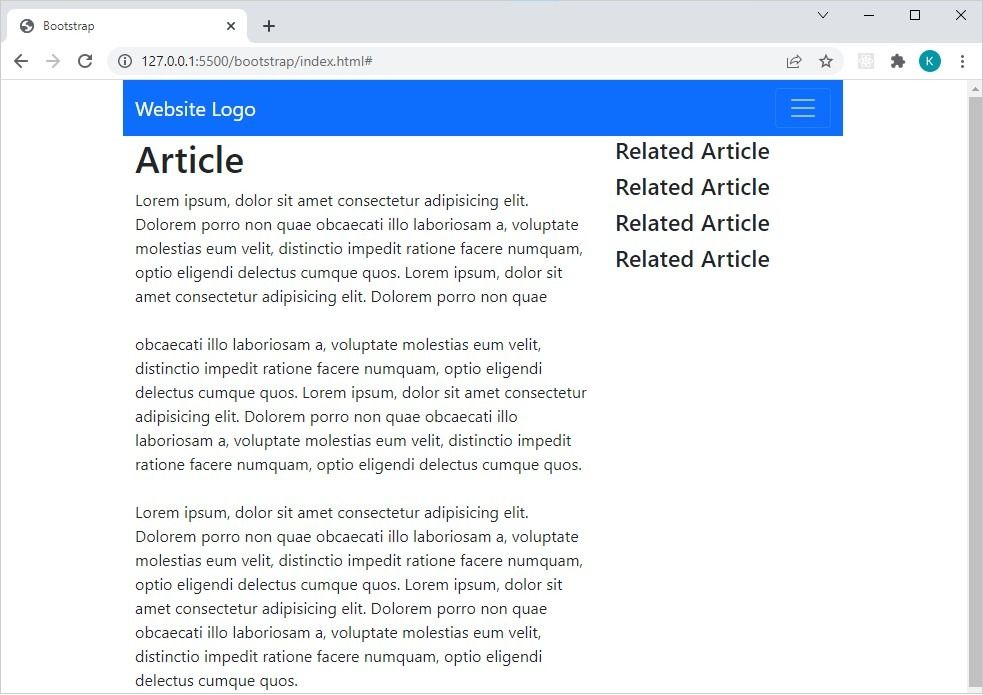Click the Article main heading
The image size is (983, 695).
click(x=189, y=160)
